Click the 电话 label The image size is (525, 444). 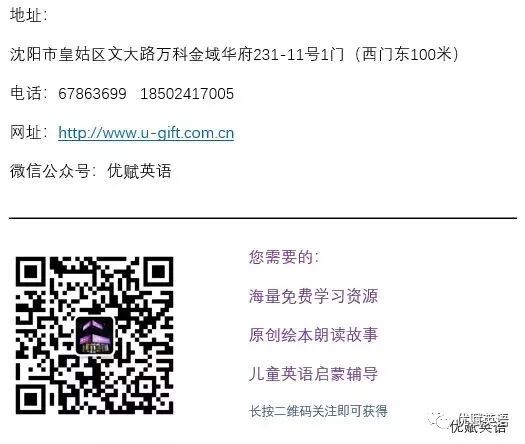(28, 93)
